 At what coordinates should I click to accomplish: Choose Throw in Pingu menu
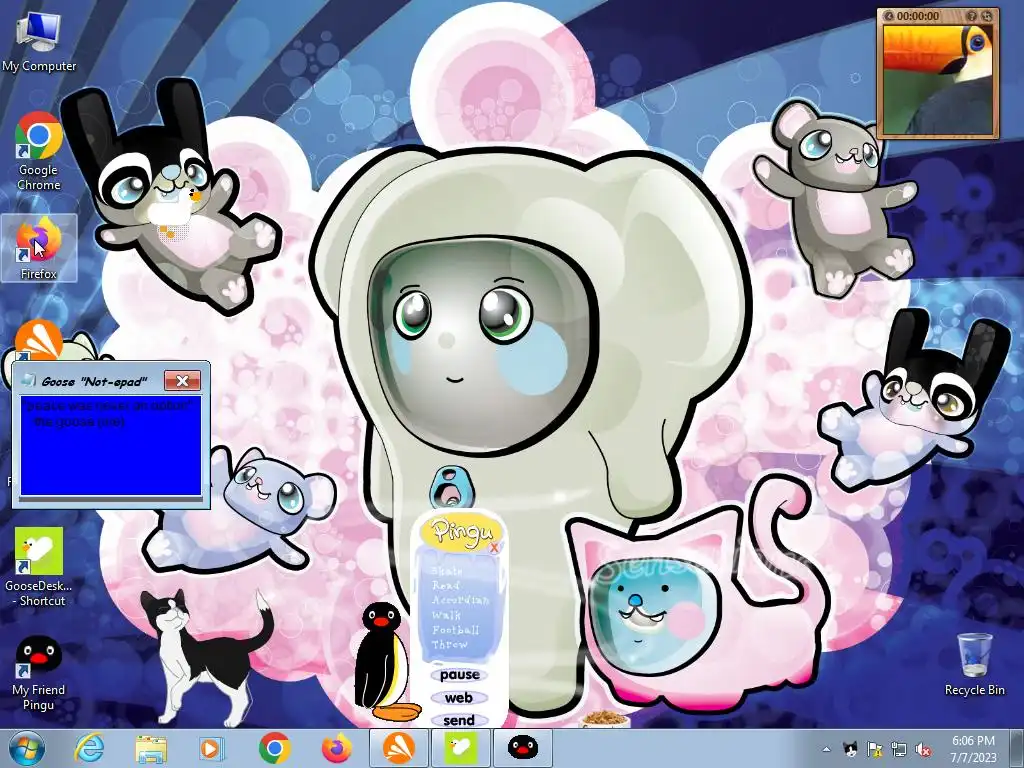click(449, 644)
